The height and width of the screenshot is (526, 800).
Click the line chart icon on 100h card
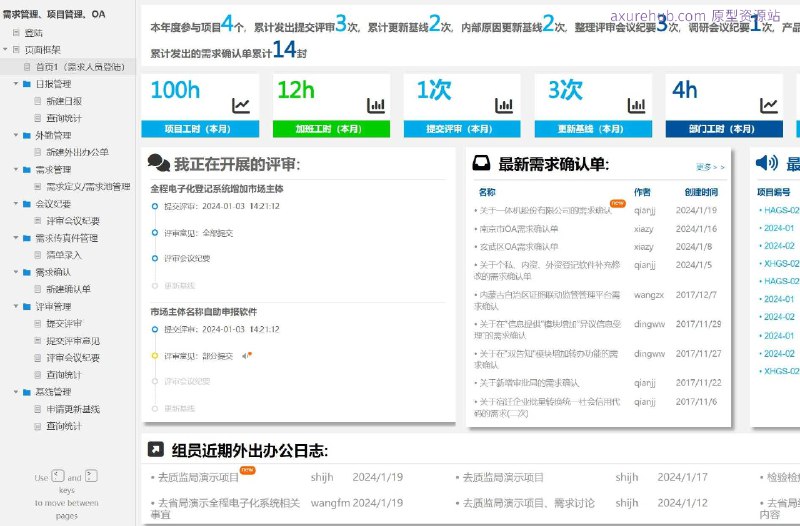coord(241,106)
